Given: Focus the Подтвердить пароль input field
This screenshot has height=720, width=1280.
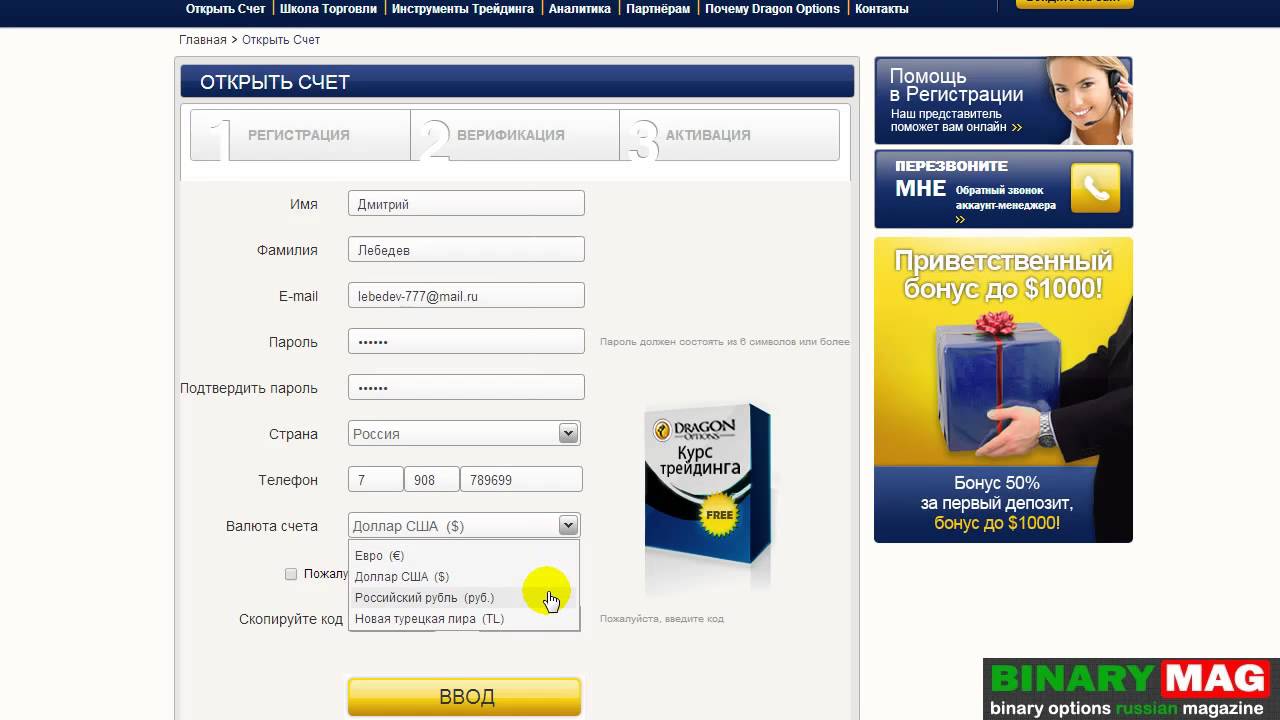Looking at the screenshot, I should click(466, 387).
